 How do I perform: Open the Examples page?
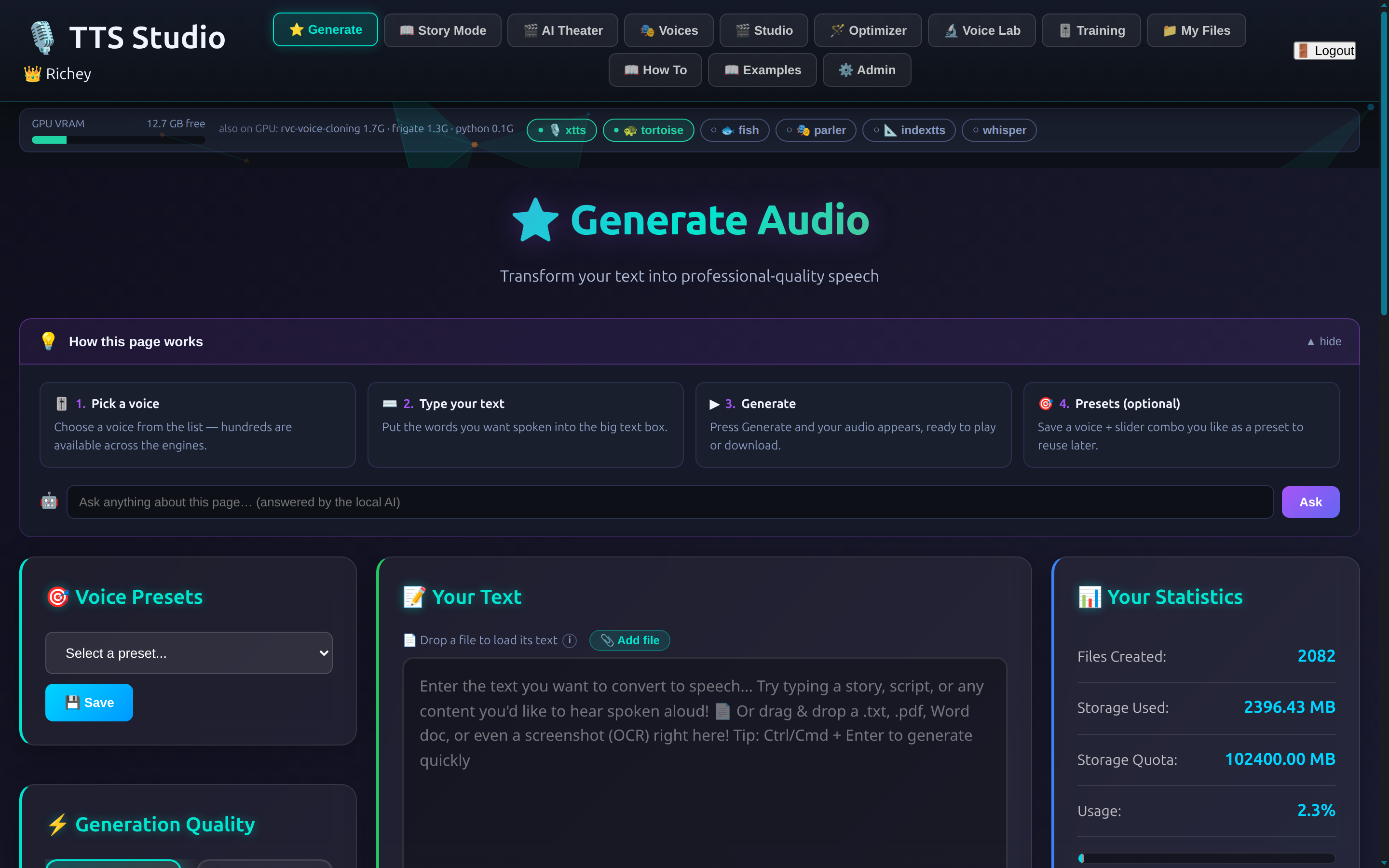[x=762, y=70]
